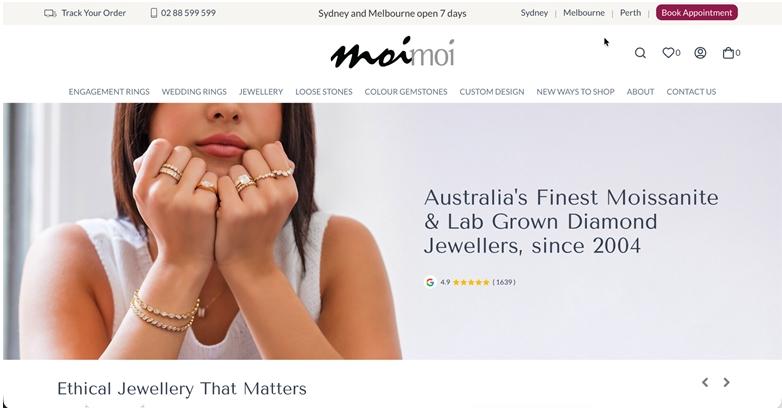Open the shopping bag cart icon
This screenshot has width=782, height=408.
pyautogui.click(x=728, y=53)
